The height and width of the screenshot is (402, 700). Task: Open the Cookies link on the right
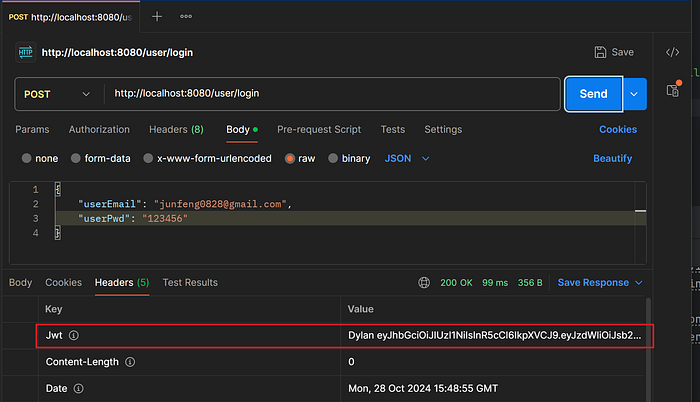point(617,130)
